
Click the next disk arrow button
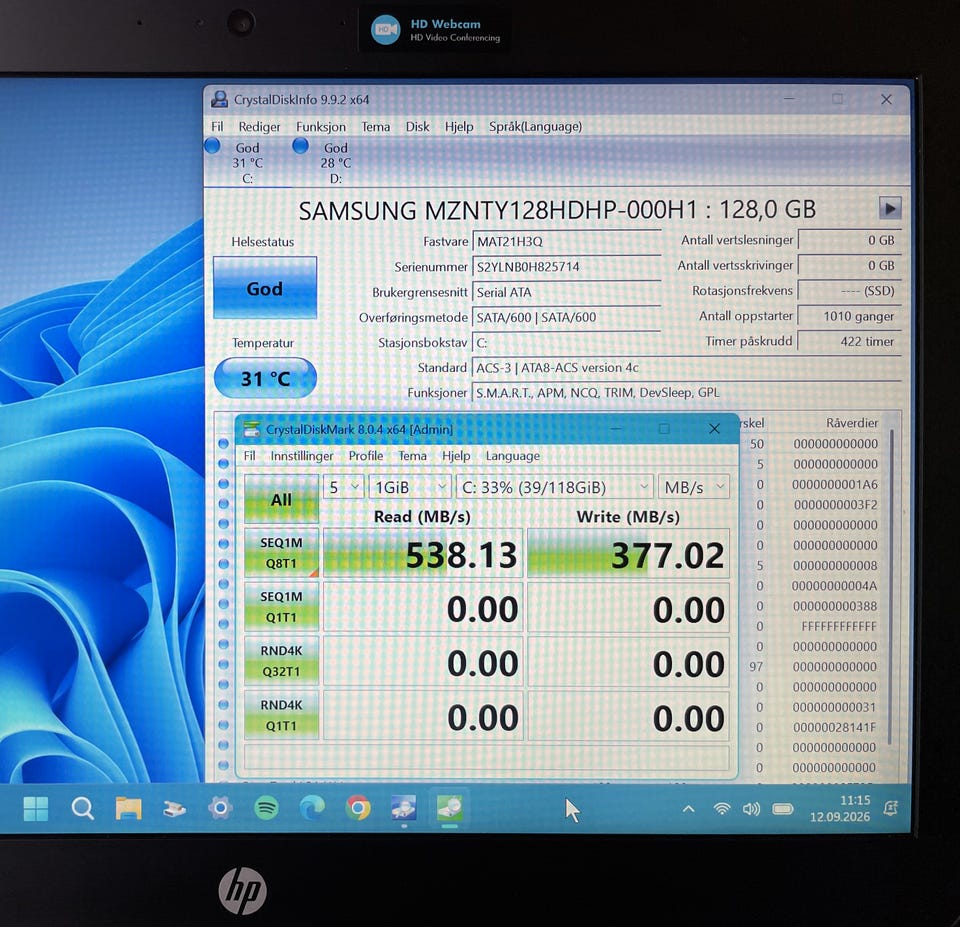[x=890, y=208]
